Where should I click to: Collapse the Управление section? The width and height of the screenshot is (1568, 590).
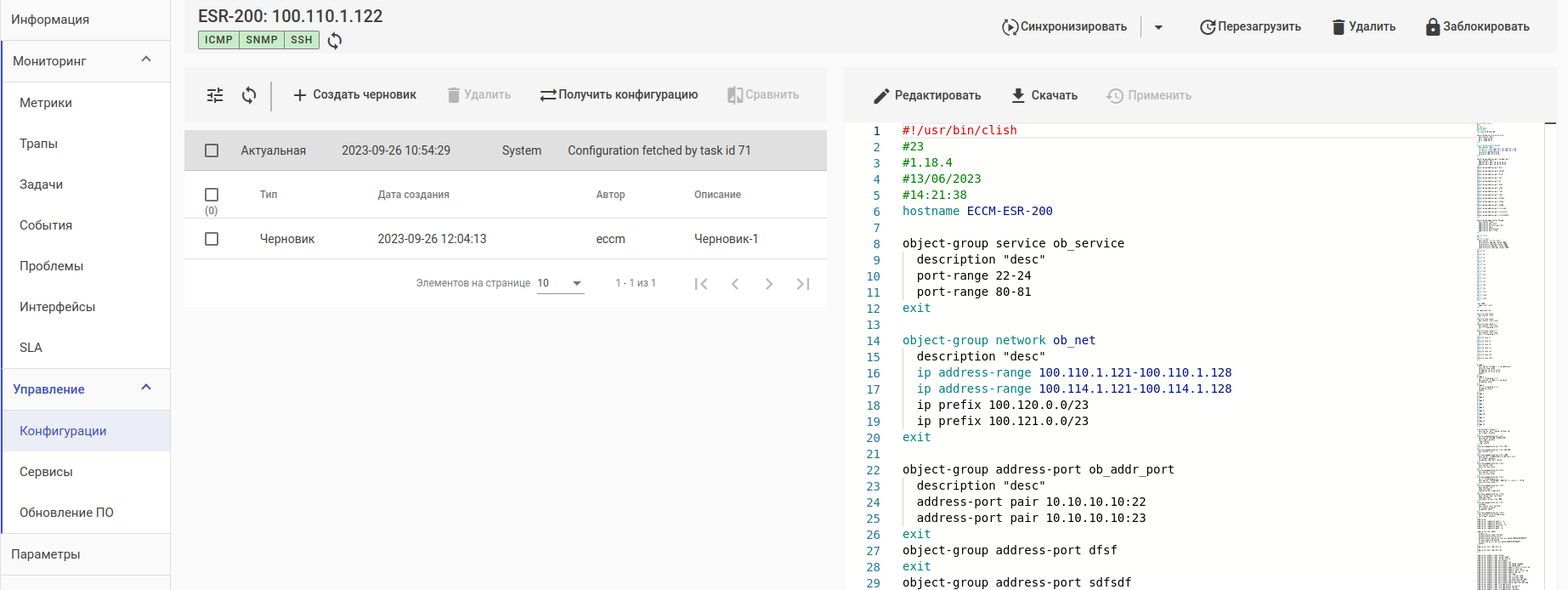coord(146,389)
